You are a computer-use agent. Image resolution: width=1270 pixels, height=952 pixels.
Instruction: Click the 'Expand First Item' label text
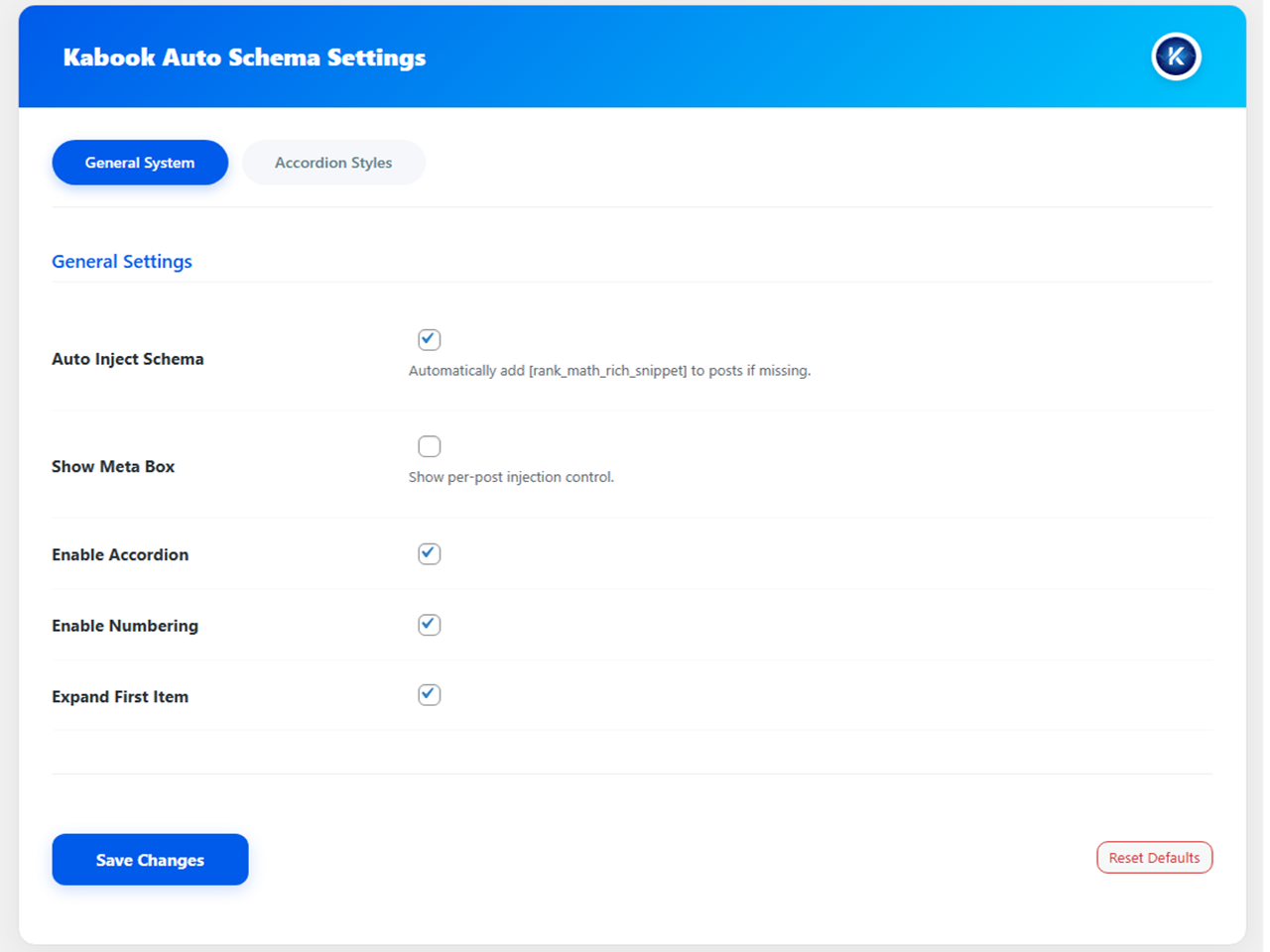pyautogui.click(x=120, y=697)
